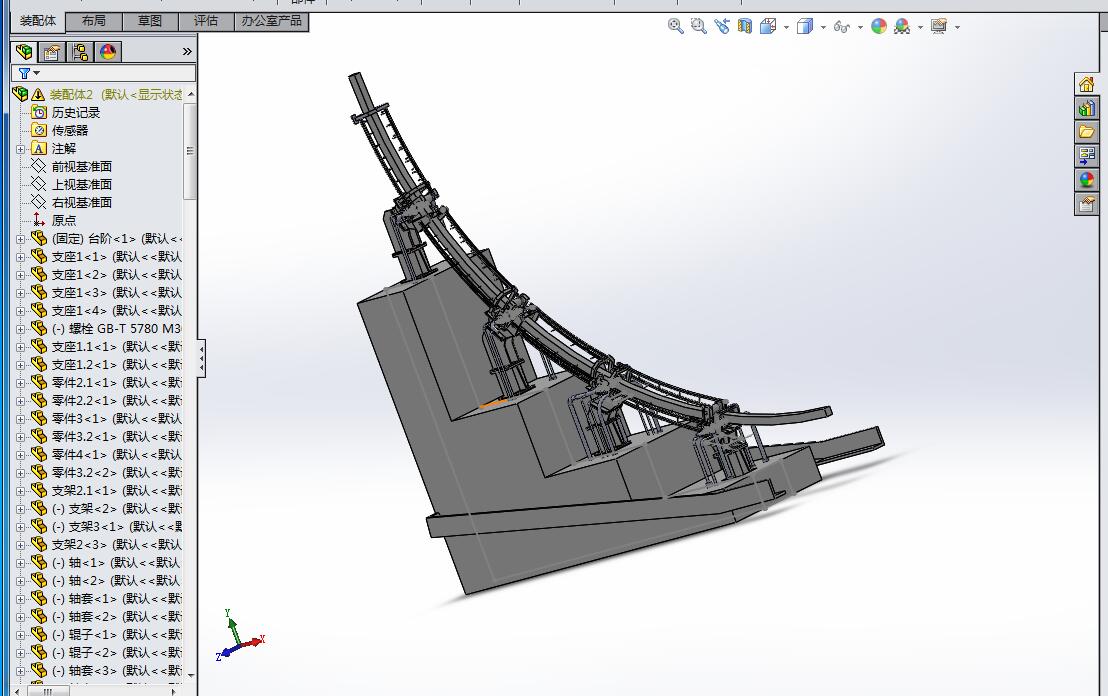Screen dimensions: 1108x696
Task: Open the 草图 tab
Action: tap(150, 21)
